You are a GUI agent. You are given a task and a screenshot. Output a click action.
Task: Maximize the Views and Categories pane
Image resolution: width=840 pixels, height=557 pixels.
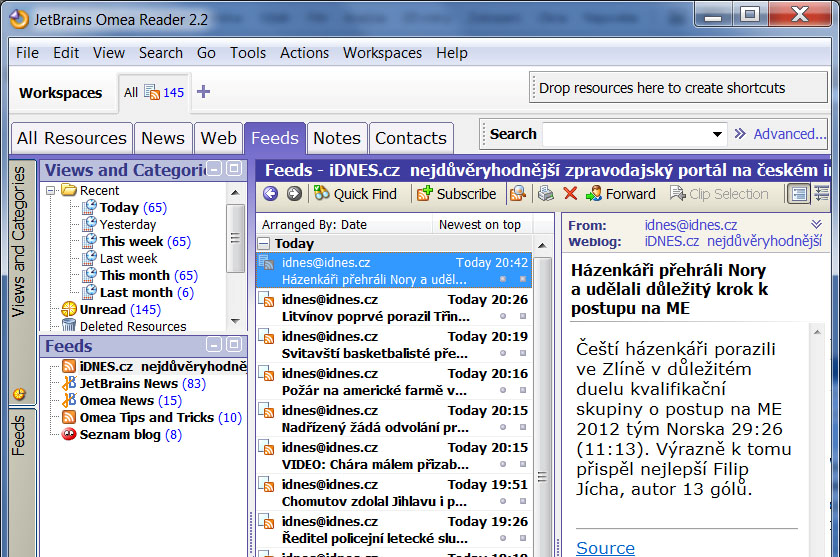pyautogui.click(x=234, y=169)
